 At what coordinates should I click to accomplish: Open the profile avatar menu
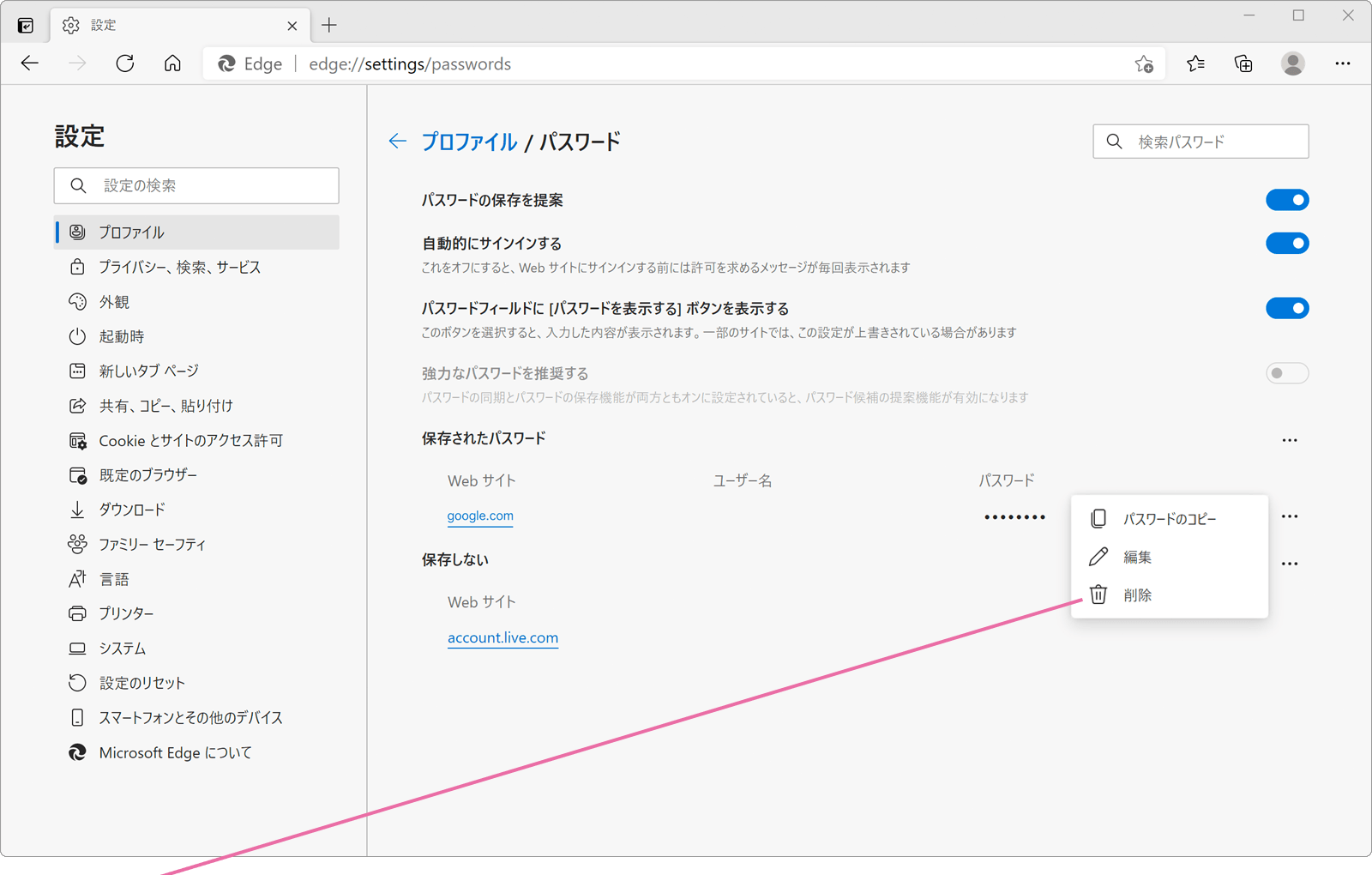coord(1293,63)
